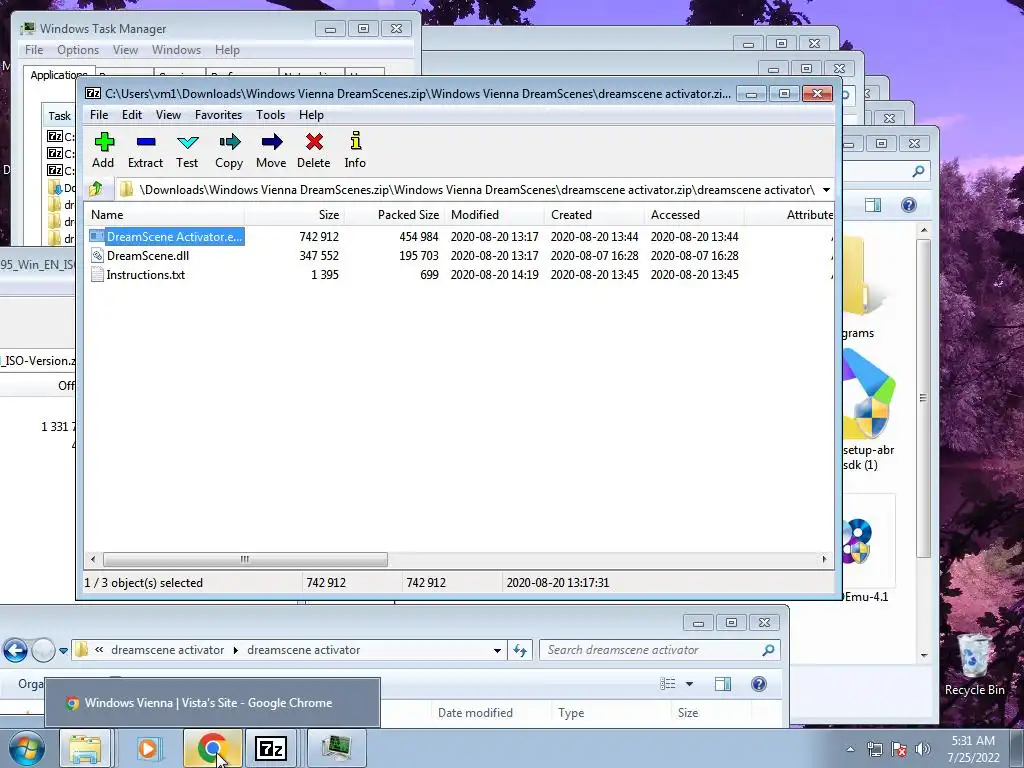Open Windows Explorer from the taskbar

pyautogui.click(x=85, y=748)
